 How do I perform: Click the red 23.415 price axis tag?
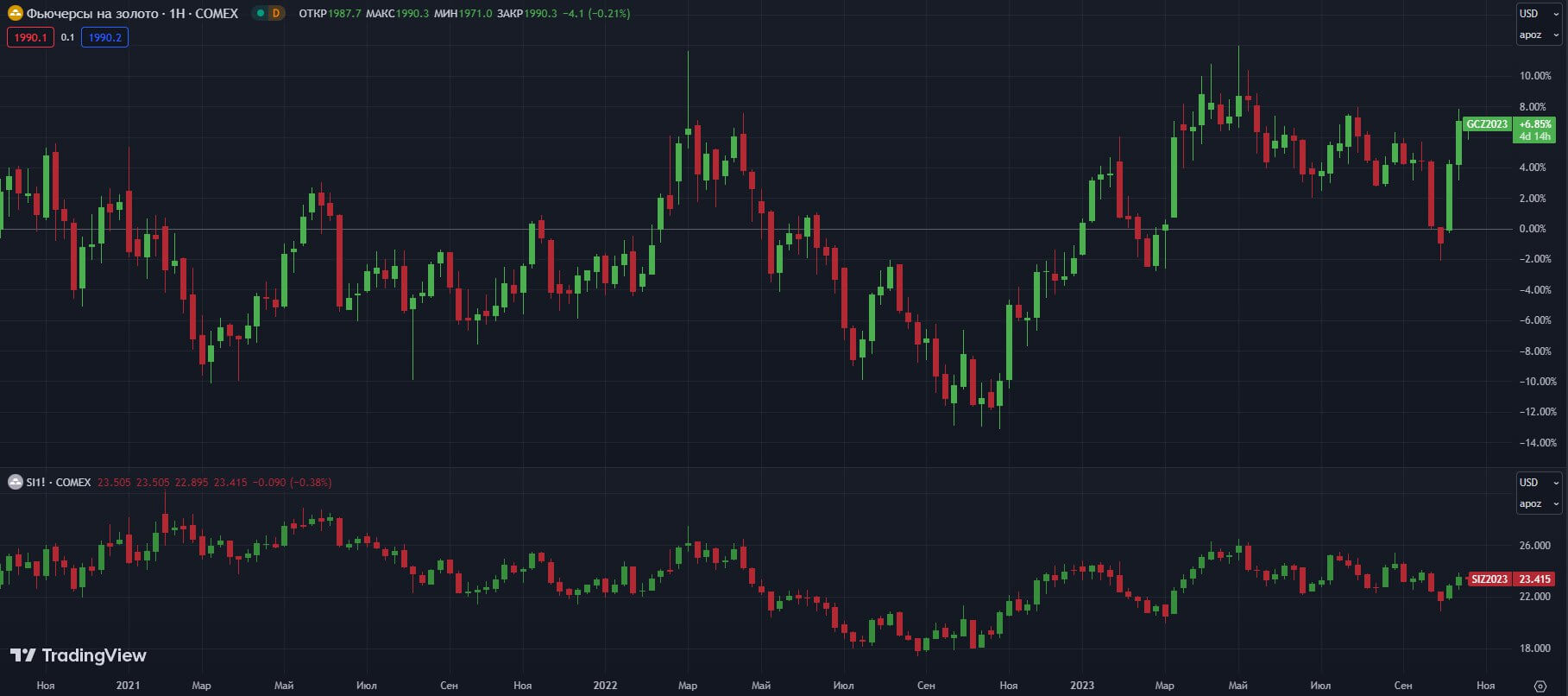coord(1535,579)
